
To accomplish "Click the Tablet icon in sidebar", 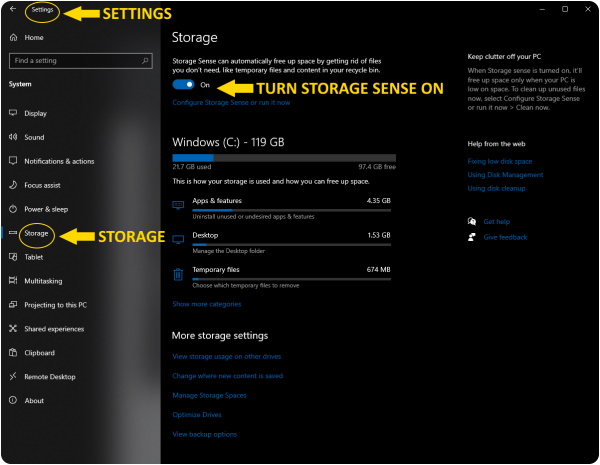I will [13, 257].
